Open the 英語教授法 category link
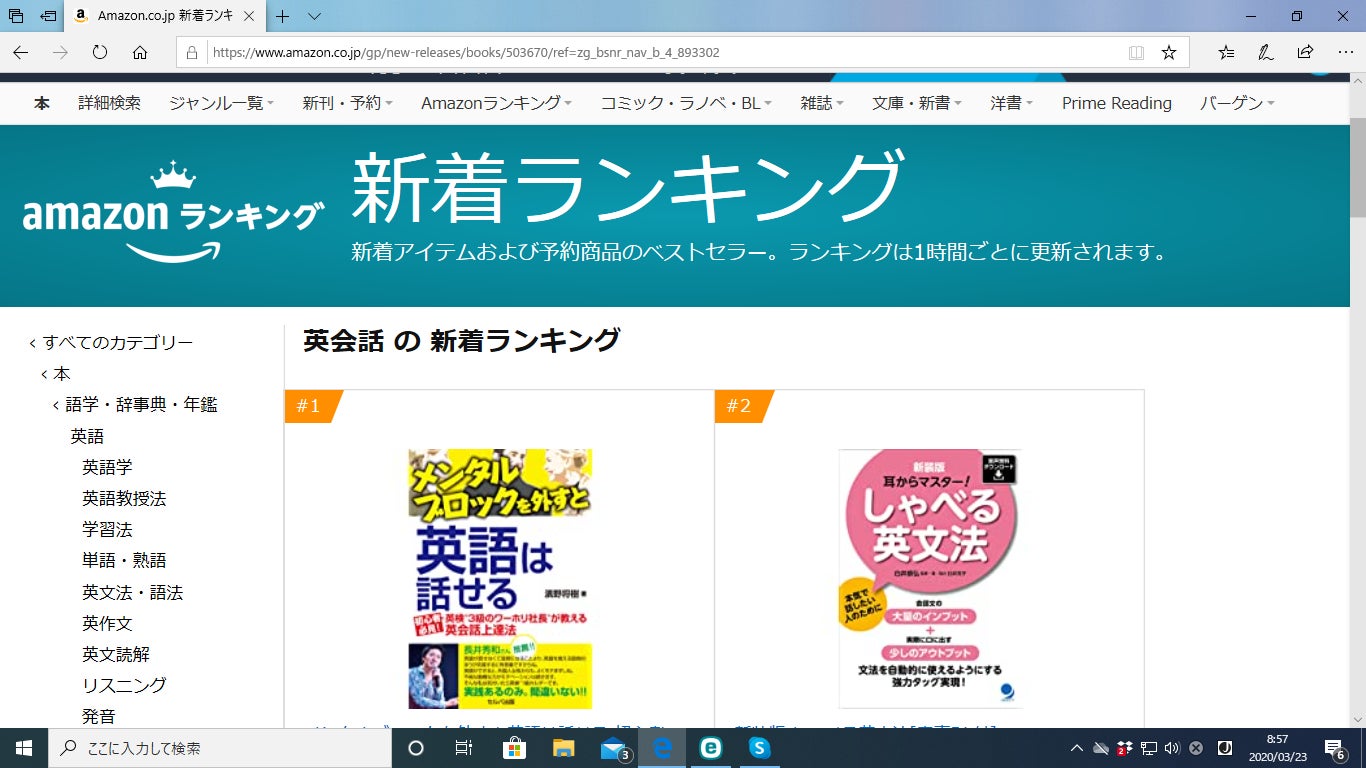The image size is (1366, 768). pos(124,498)
